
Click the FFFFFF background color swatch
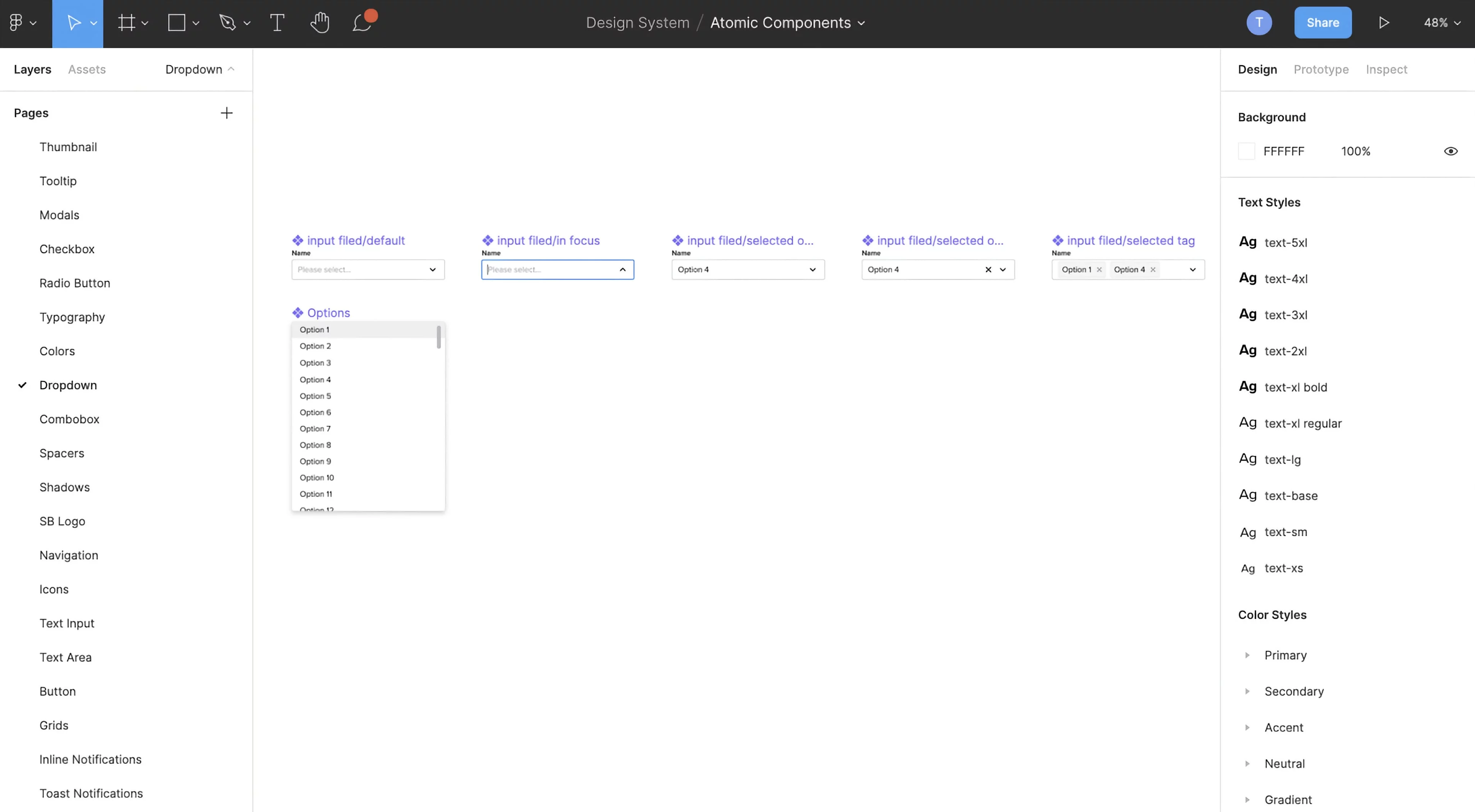tap(1247, 151)
